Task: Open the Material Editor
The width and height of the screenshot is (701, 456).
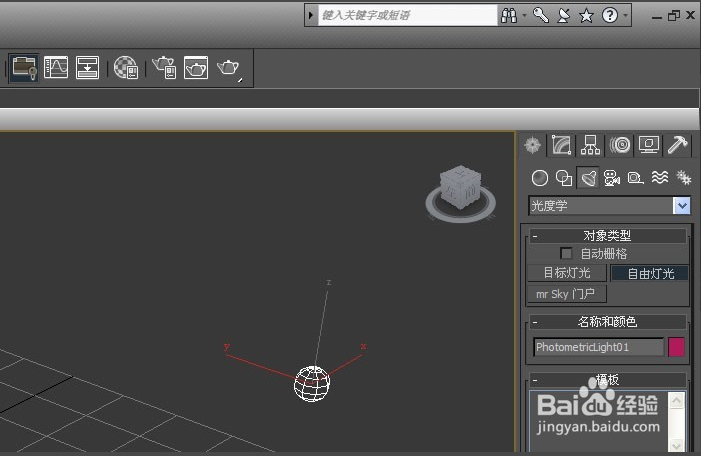Action: [x=126, y=68]
